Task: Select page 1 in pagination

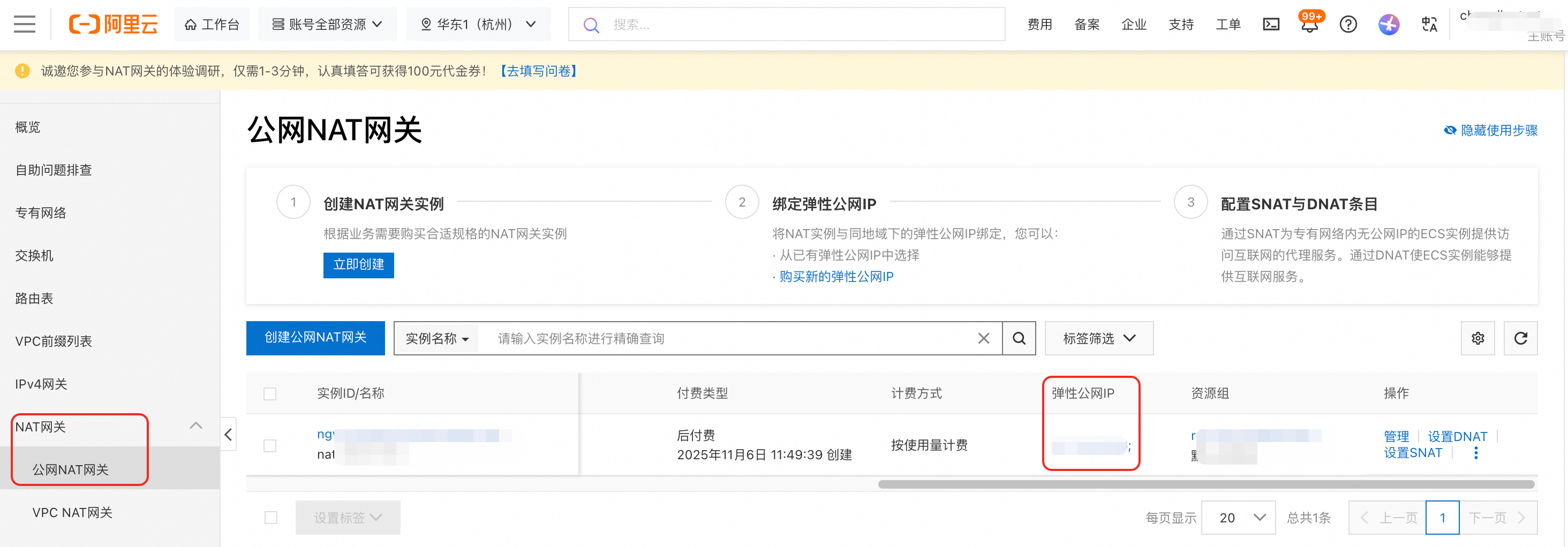Action: click(x=1442, y=518)
